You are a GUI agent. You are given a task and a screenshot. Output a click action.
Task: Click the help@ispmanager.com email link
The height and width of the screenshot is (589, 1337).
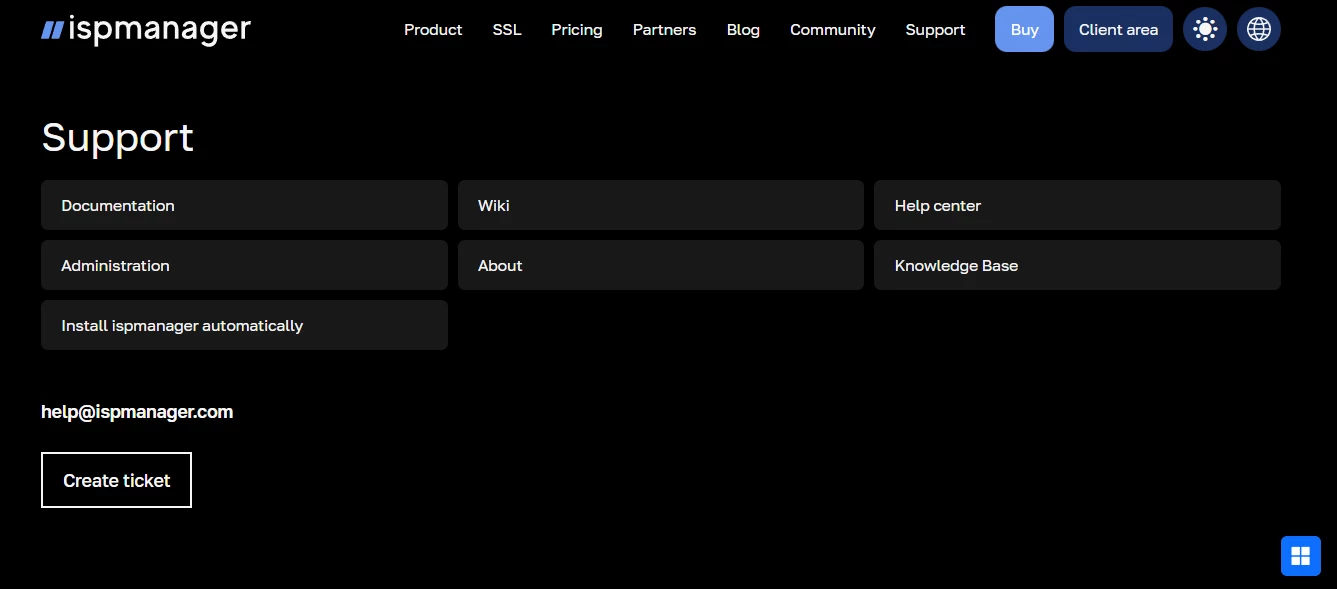tap(137, 411)
